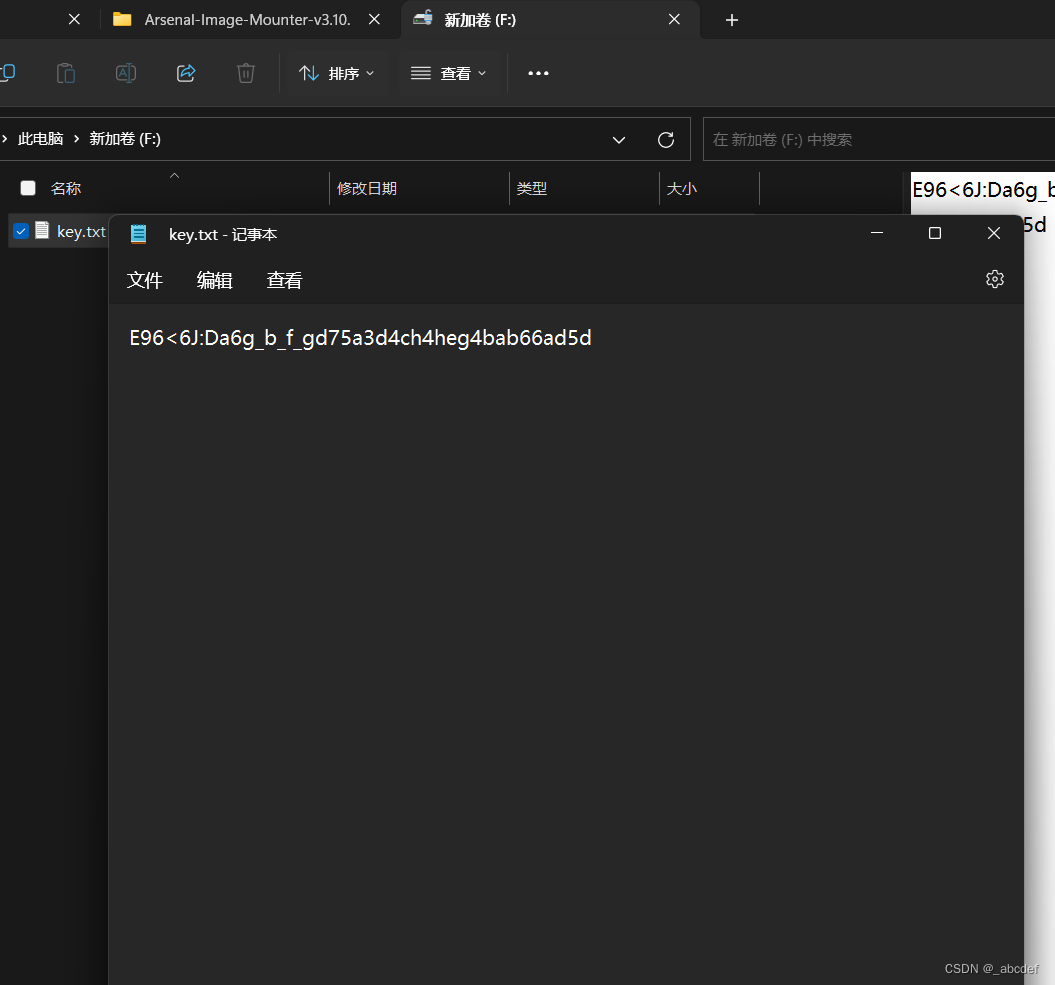The image size is (1055, 985).
Task: Sort by the 修改日期 column header
Action: [367, 188]
